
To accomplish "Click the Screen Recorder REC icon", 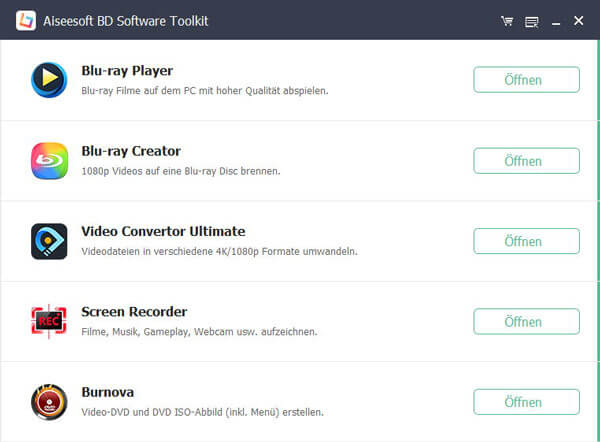I will [49, 321].
